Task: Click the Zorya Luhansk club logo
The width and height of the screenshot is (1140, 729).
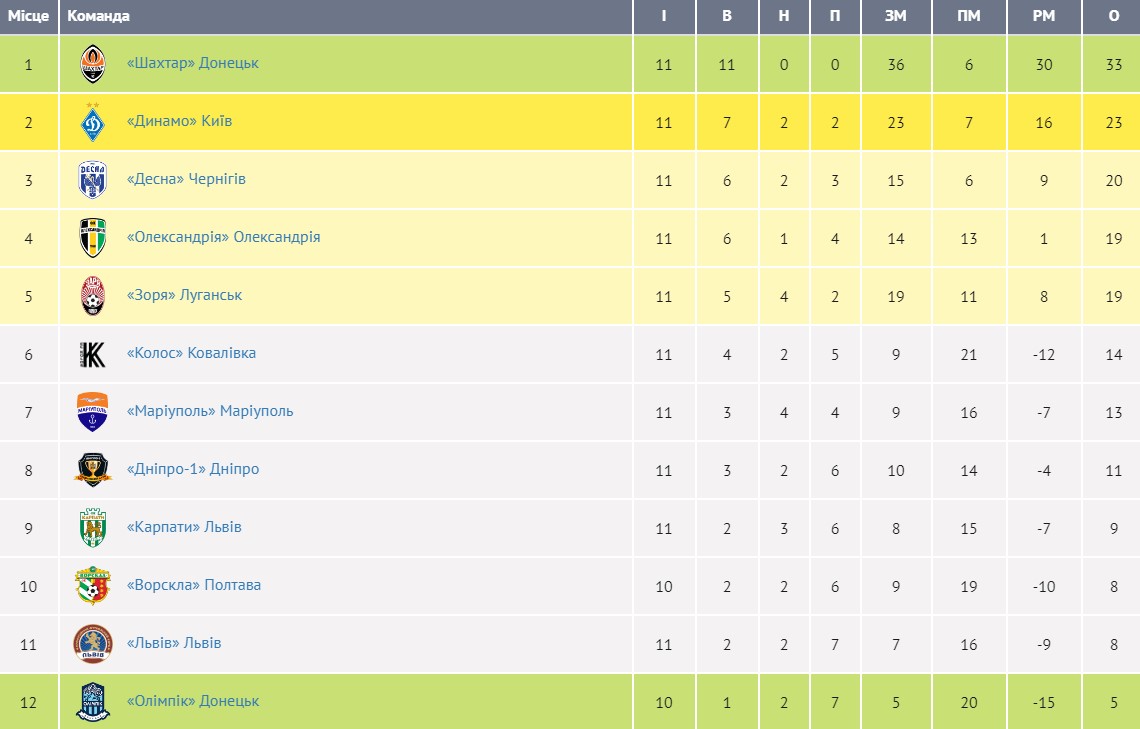Action: click(93, 296)
